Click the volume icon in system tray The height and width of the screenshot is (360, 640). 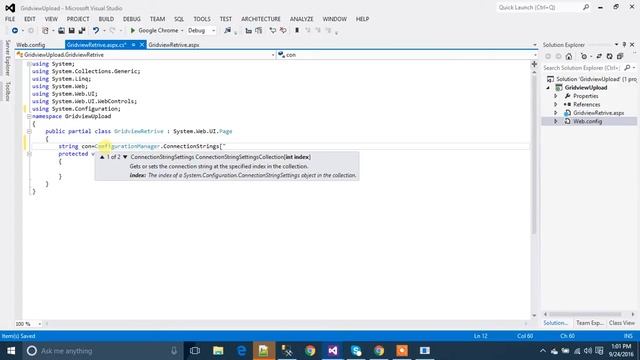(x=588, y=351)
